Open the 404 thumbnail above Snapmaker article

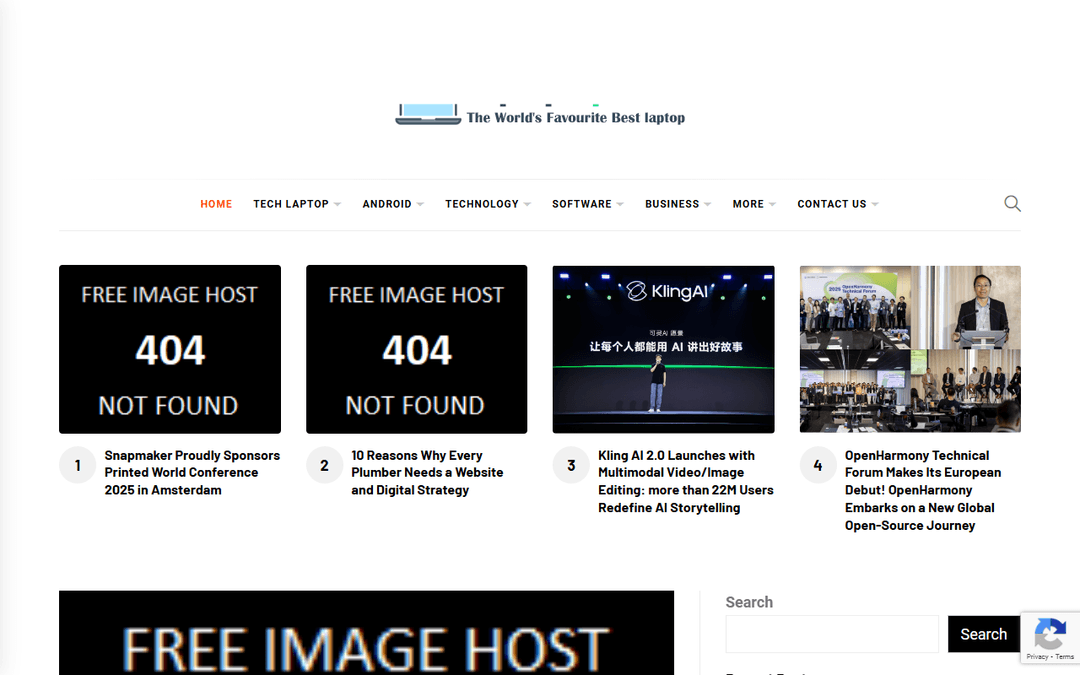tap(170, 349)
